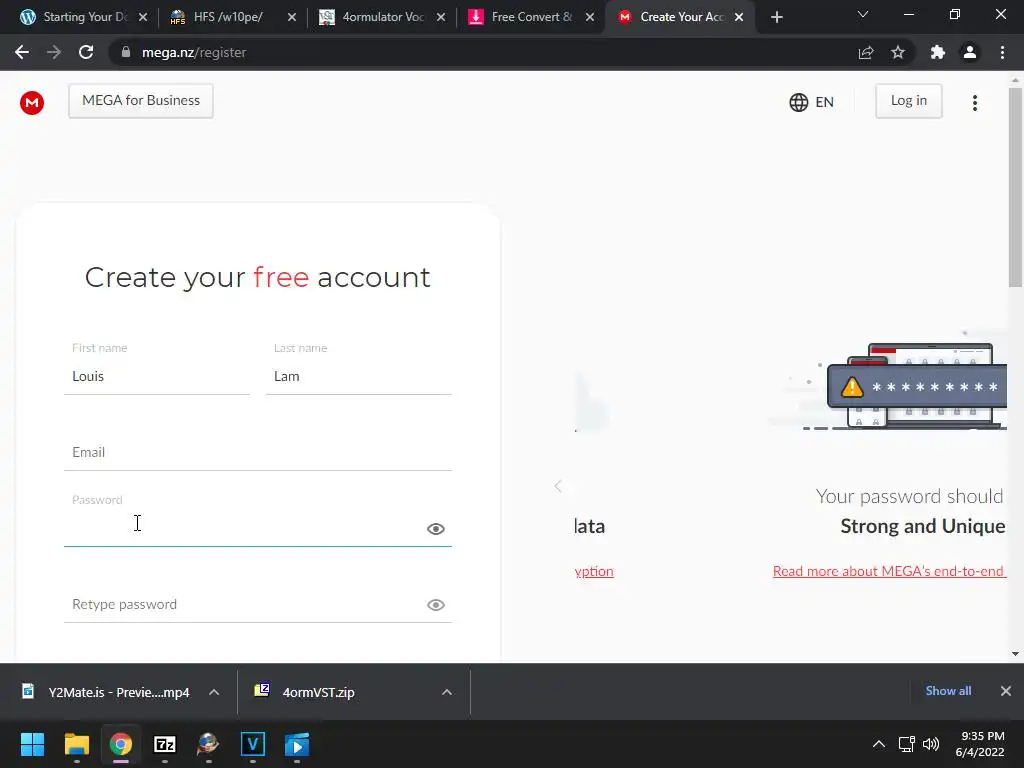This screenshot has width=1024, height=768.
Task: Open the volume tray icon
Action: 931,744
